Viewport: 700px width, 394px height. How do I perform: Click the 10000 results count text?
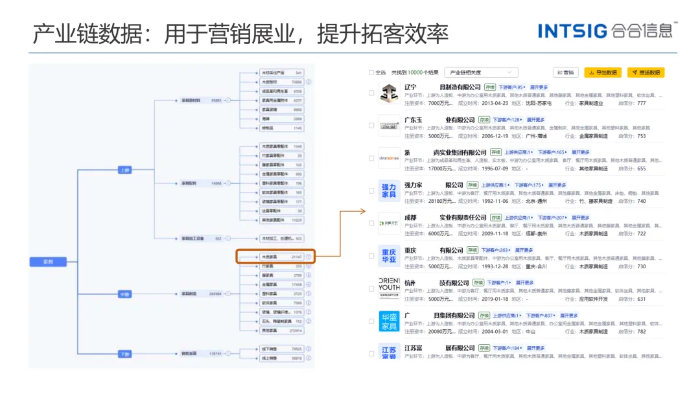click(x=414, y=72)
